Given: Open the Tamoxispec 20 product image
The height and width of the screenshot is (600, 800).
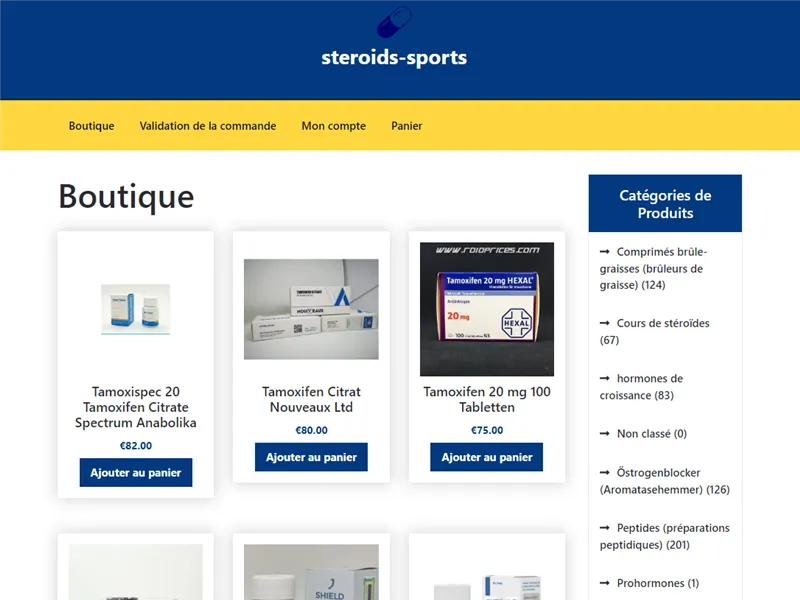Looking at the screenshot, I should 136,309.
